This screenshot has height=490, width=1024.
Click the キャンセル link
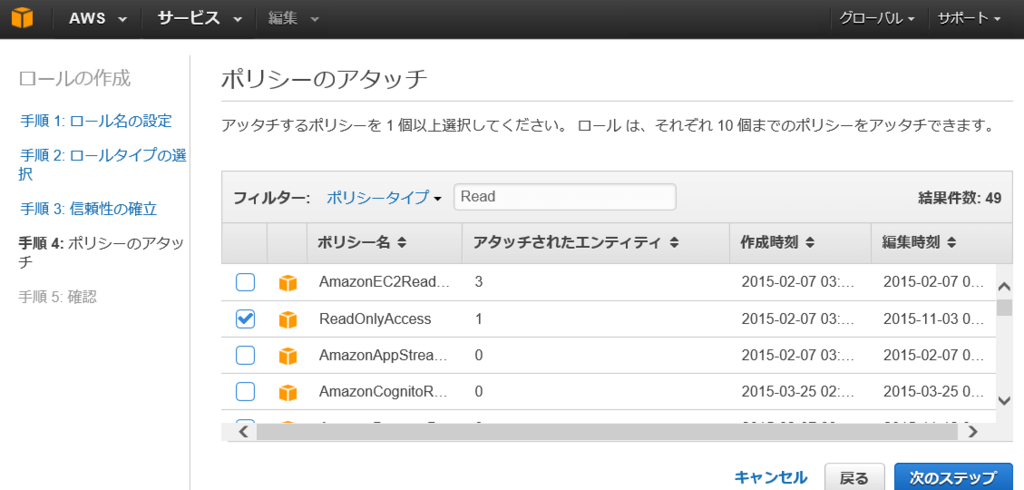(771, 477)
